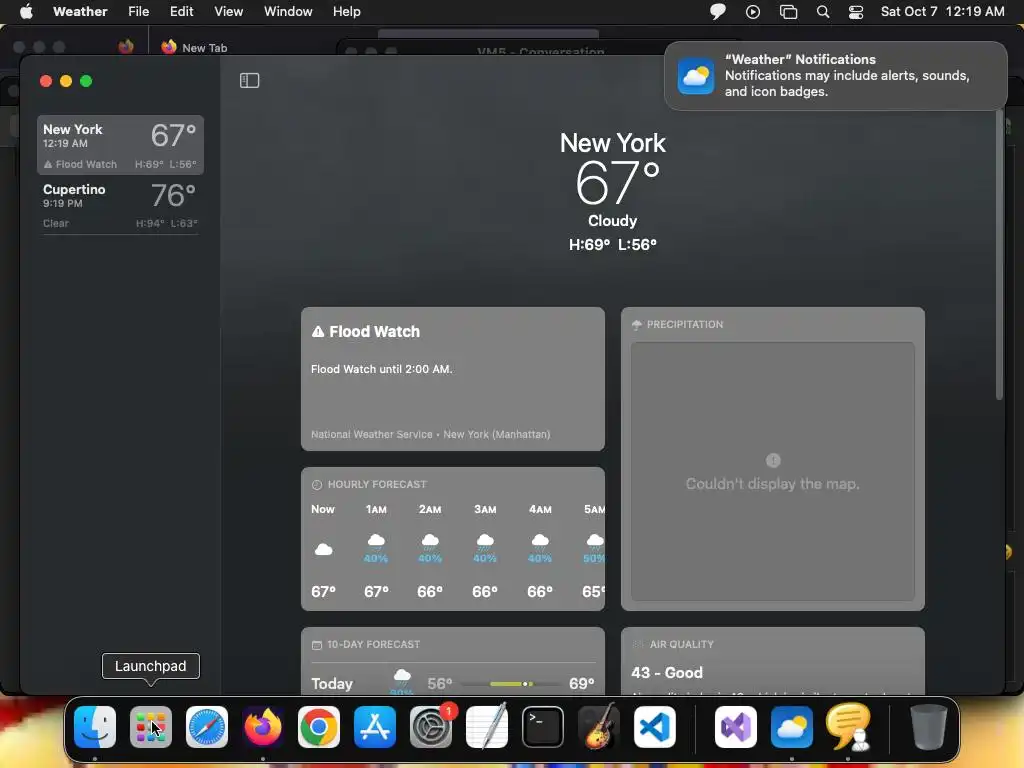The width and height of the screenshot is (1024, 768).
Task: Click the Today row in 10-day forecast
Action: click(x=453, y=683)
